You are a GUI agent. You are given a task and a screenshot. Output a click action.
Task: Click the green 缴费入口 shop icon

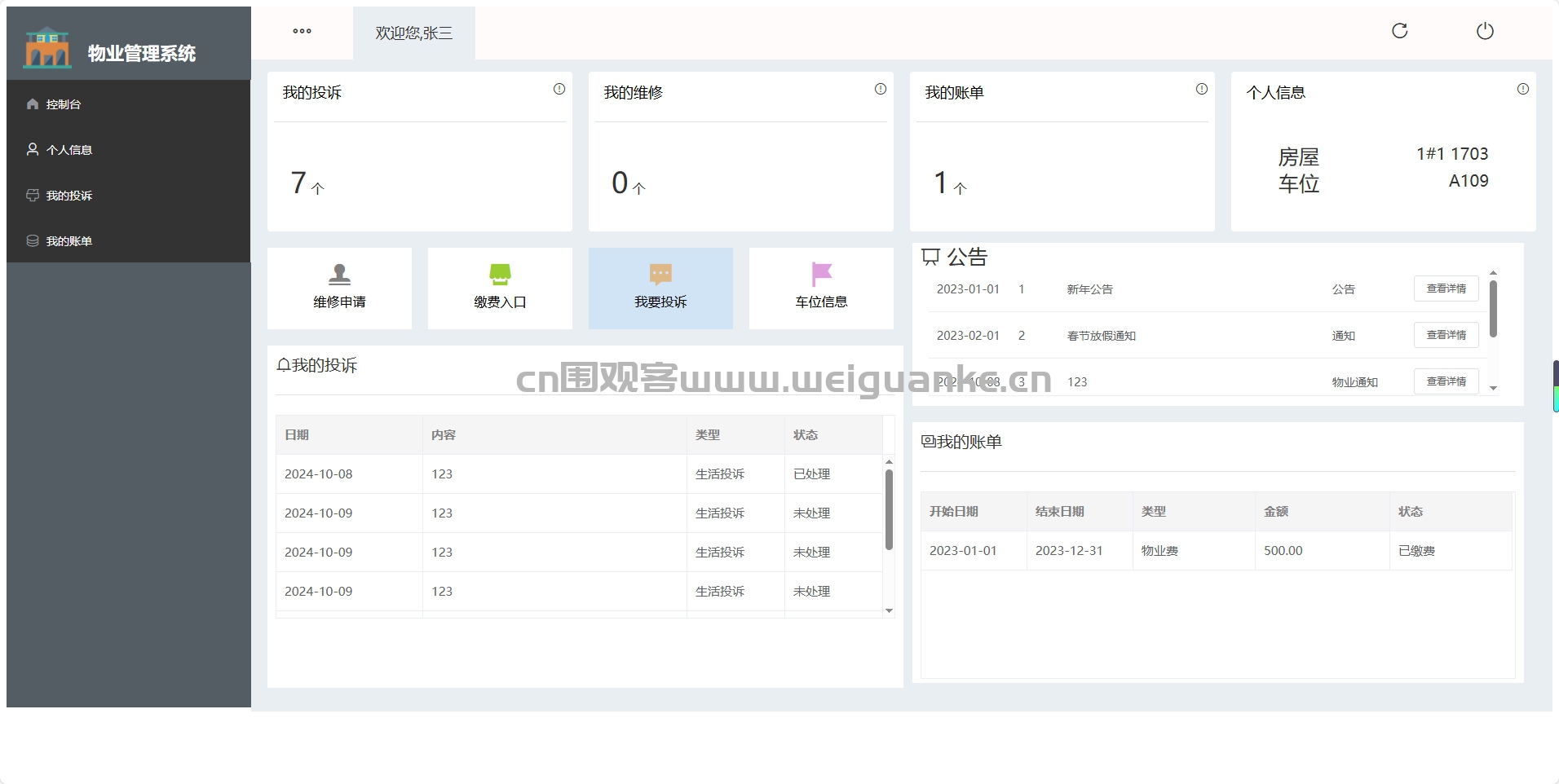pos(500,274)
